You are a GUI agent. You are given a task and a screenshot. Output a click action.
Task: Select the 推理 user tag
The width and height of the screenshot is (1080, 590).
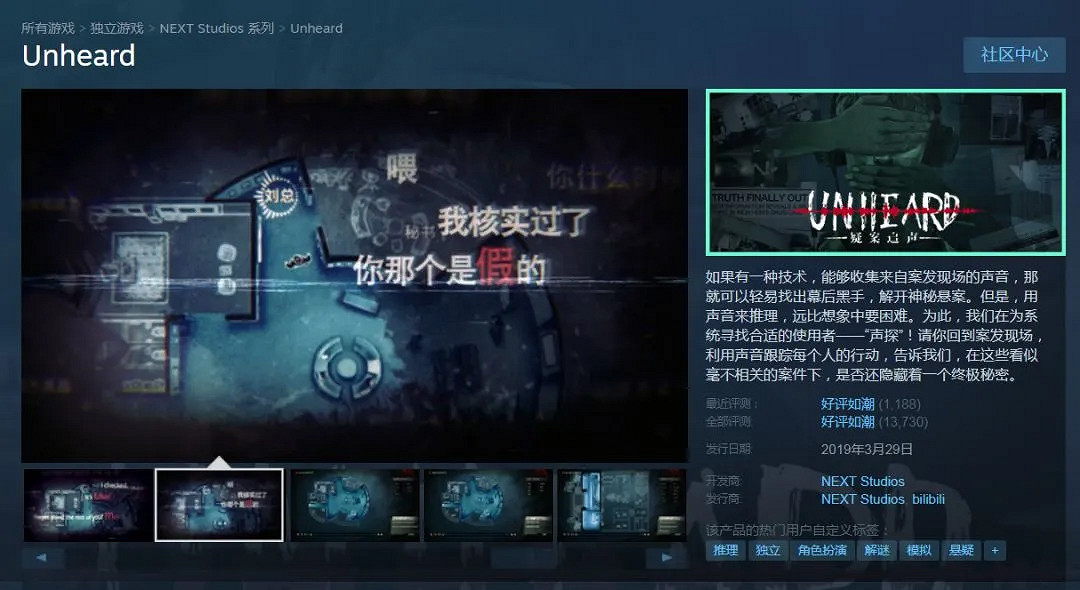(724, 550)
